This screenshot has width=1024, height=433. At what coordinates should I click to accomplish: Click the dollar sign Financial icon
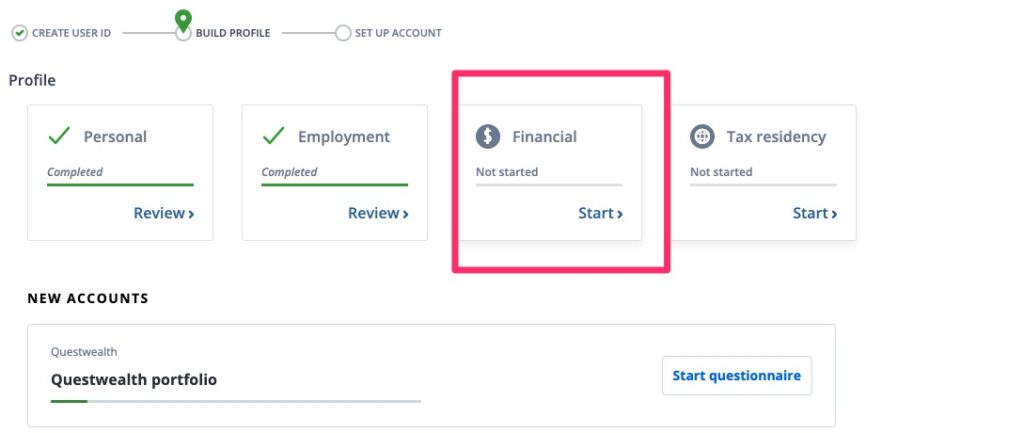[x=487, y=136]
